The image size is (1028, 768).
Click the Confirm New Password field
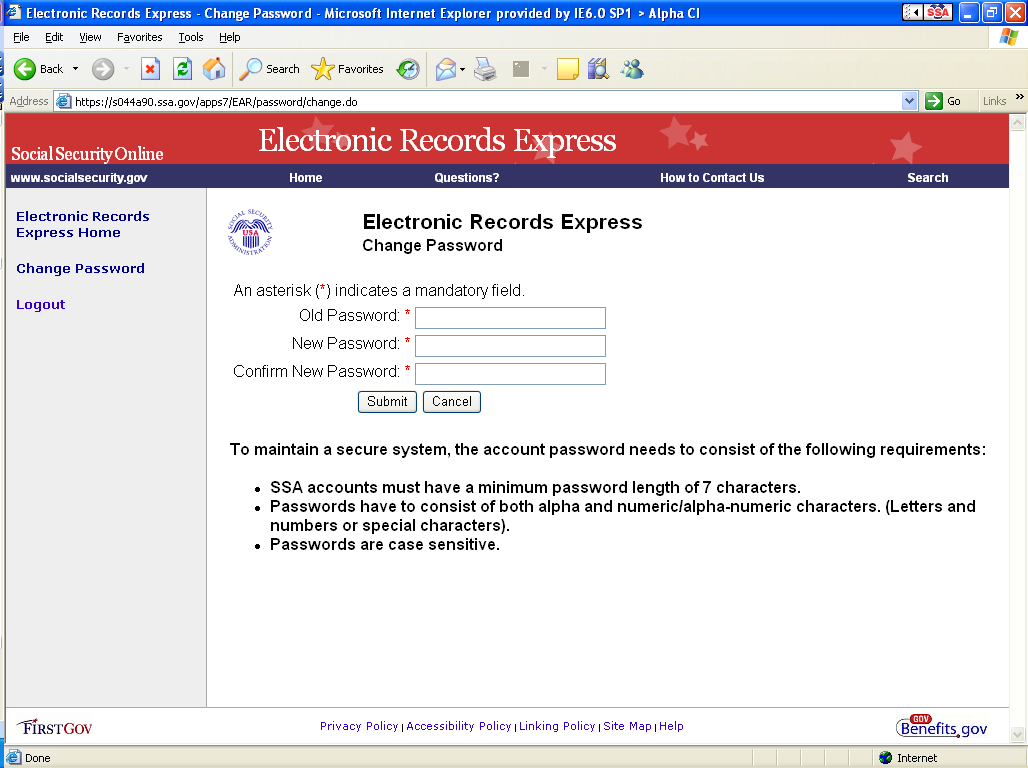click(x=510, y=374)
